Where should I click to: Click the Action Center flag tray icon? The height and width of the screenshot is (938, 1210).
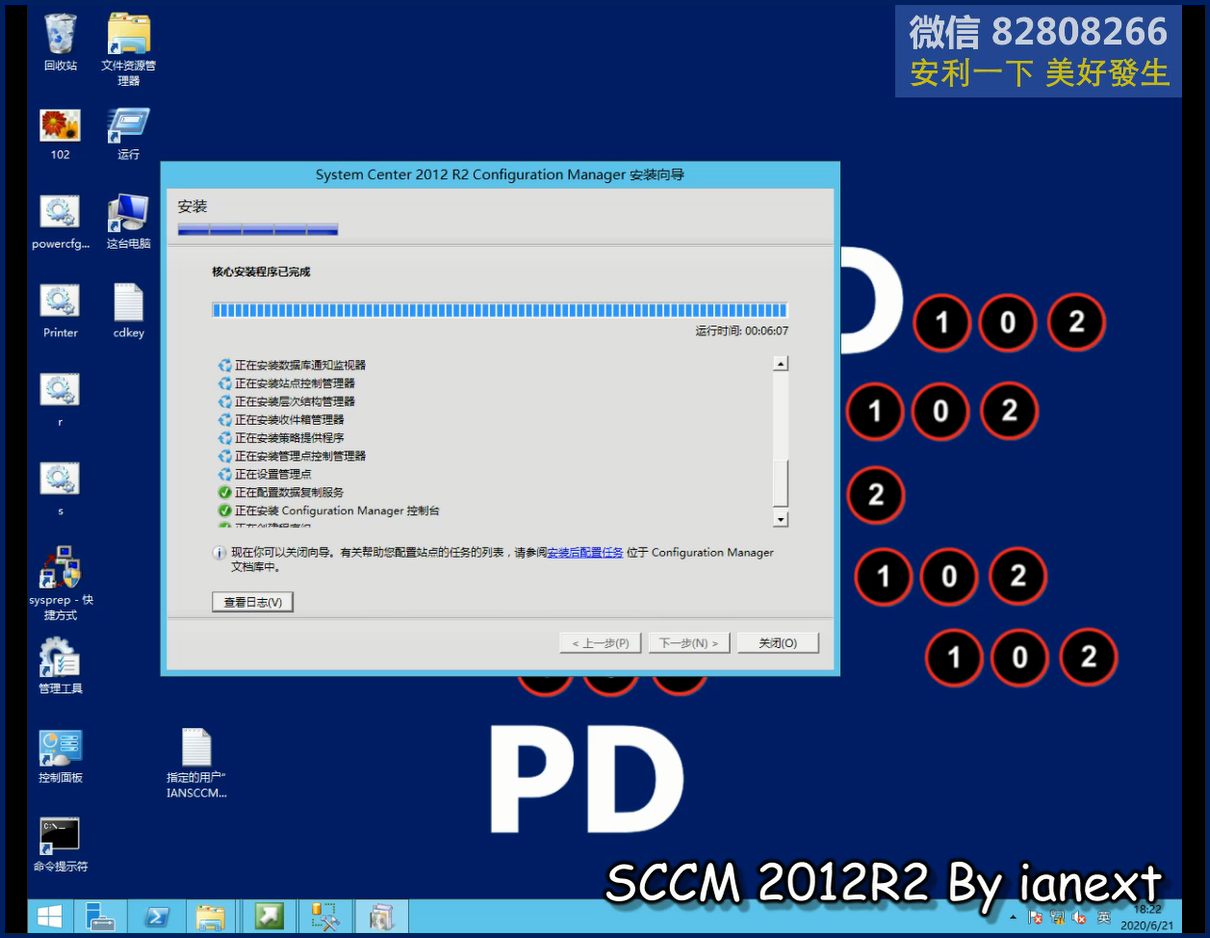tap(1035, 917)
